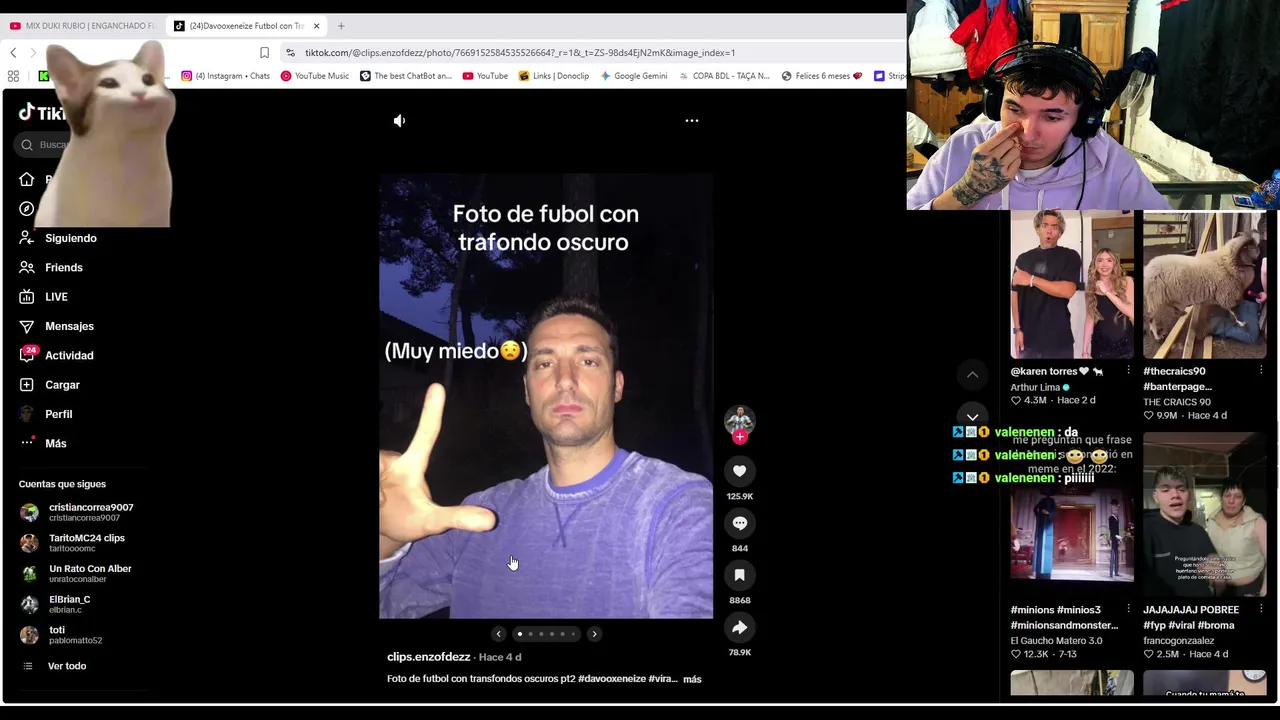This screenshot has width=1280, height=720.
Task: Click the Mensajes paper-plane icon
Action: (x=27, y=326)
